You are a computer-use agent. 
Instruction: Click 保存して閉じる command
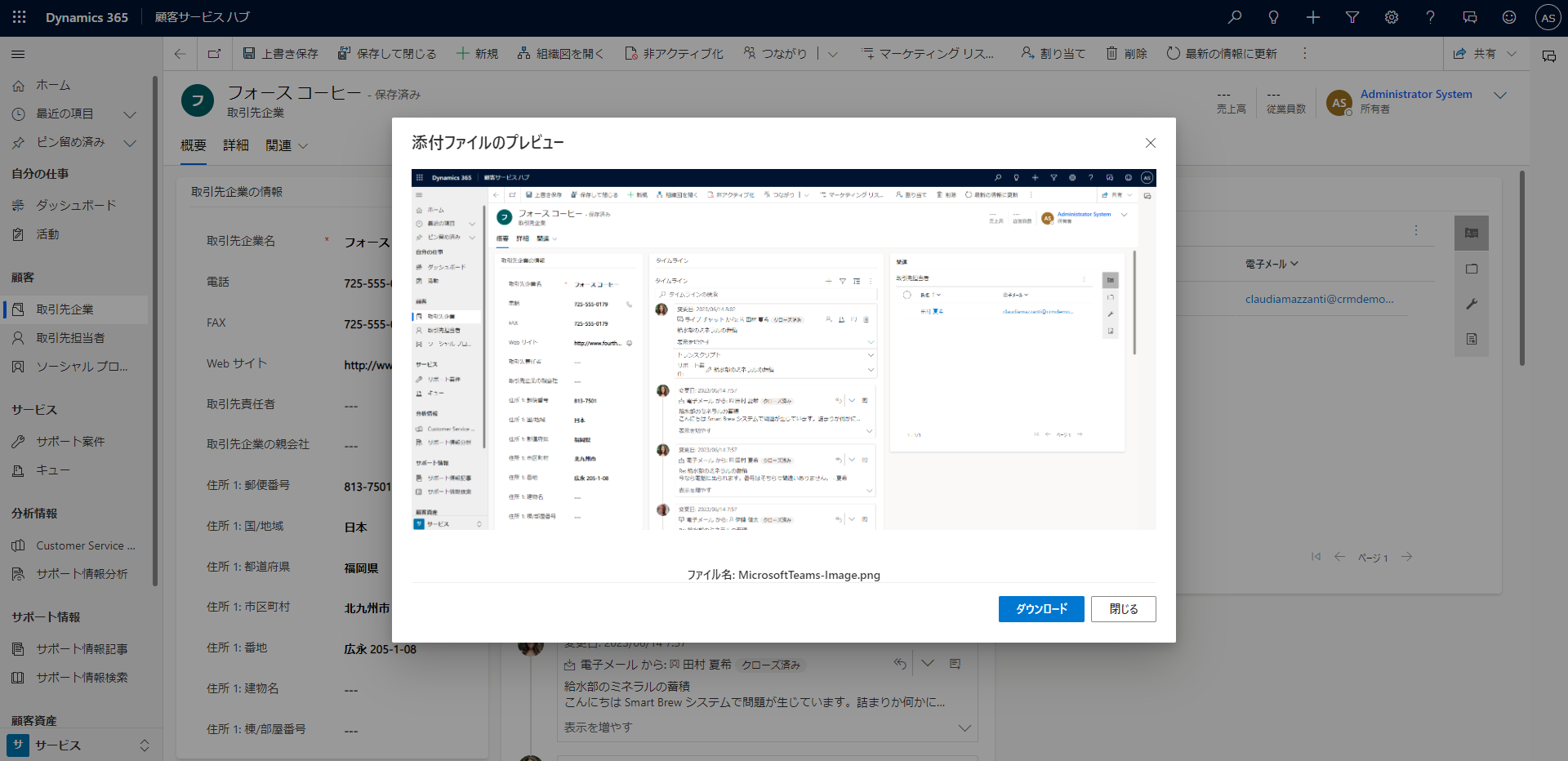[x=387, y=54]
